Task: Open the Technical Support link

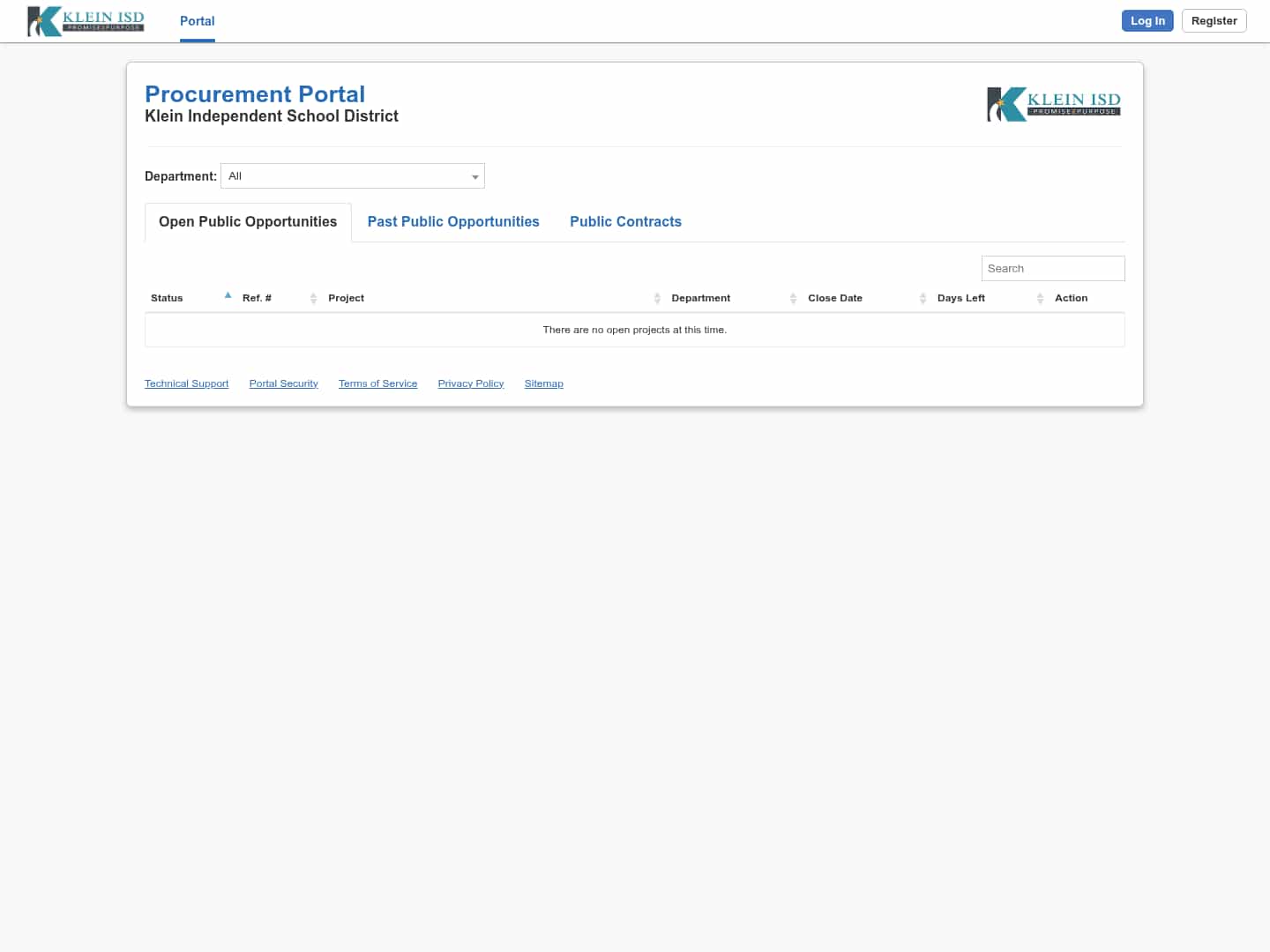Action: click(x=186, y=383)
